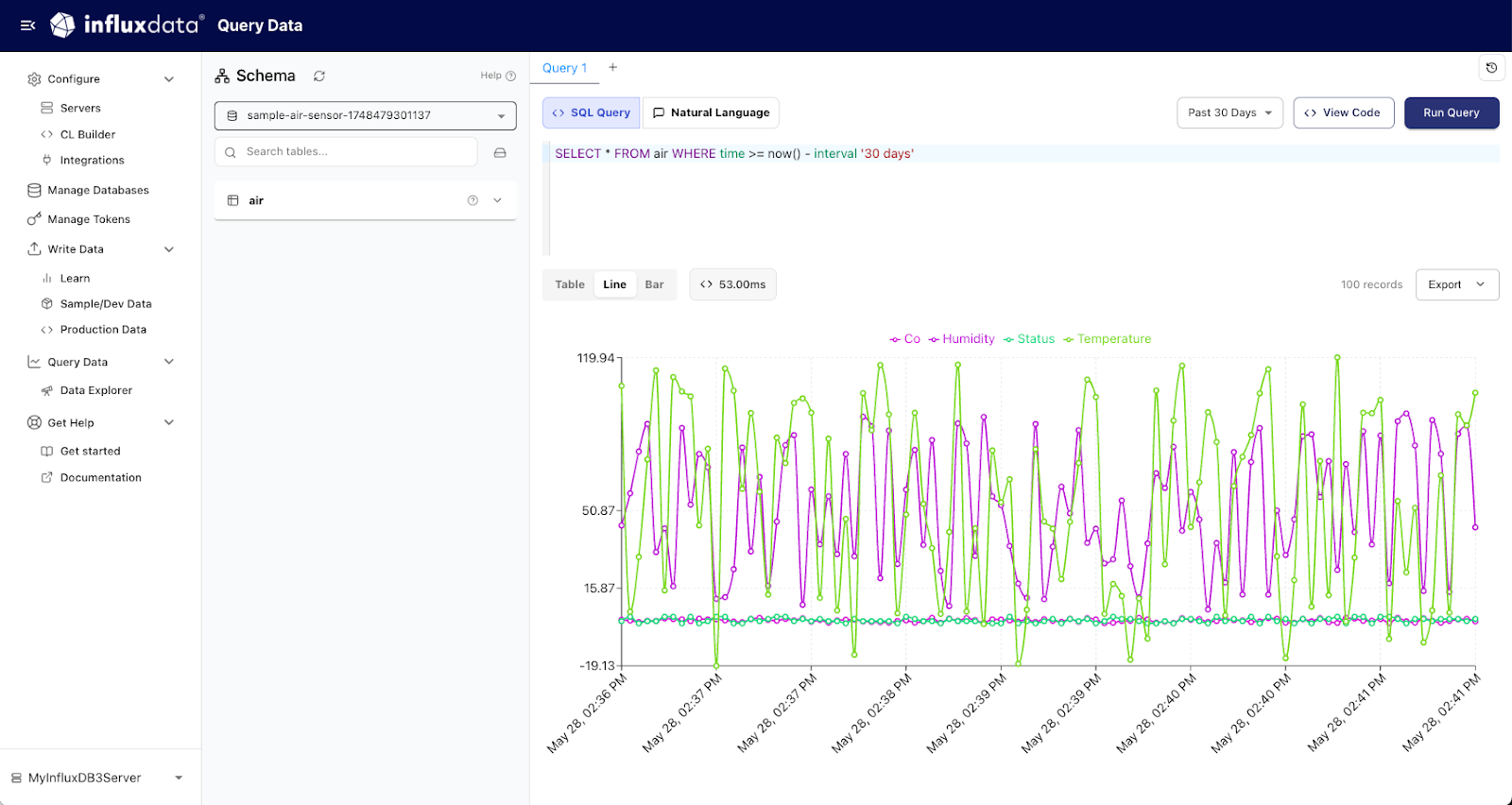Open query history clock icon
The height and width of the screenshot is (805, 1512).
1491,68
